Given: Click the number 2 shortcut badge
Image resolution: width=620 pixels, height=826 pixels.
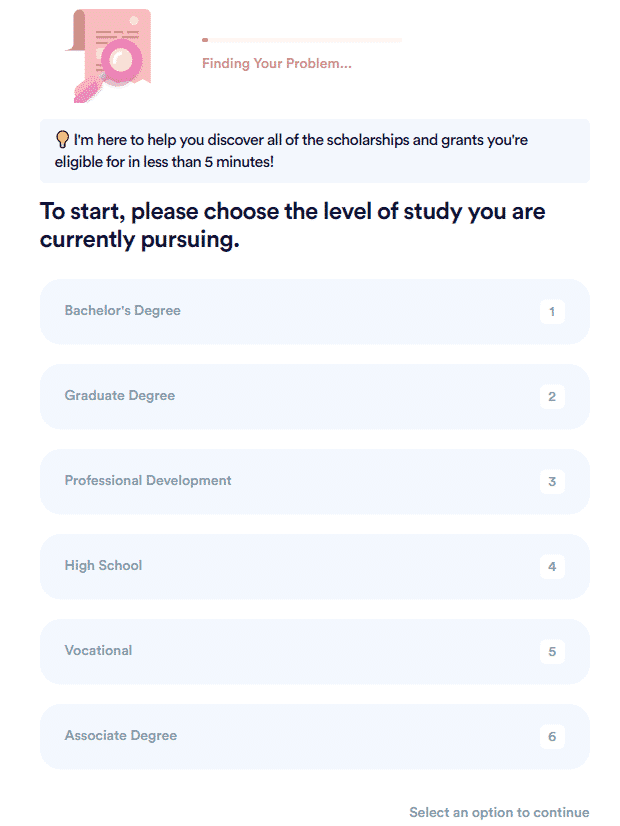Looking at the screenshot, I should click(552, 396).
